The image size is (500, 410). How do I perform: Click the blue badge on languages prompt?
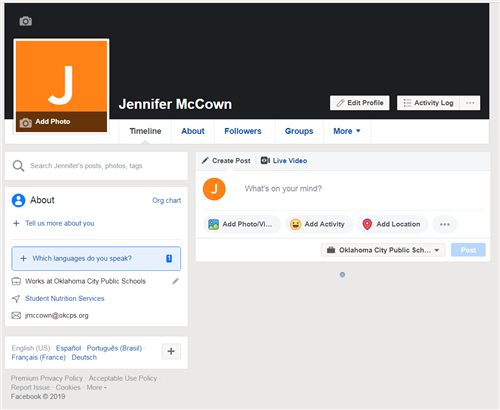tap(169, 258)
